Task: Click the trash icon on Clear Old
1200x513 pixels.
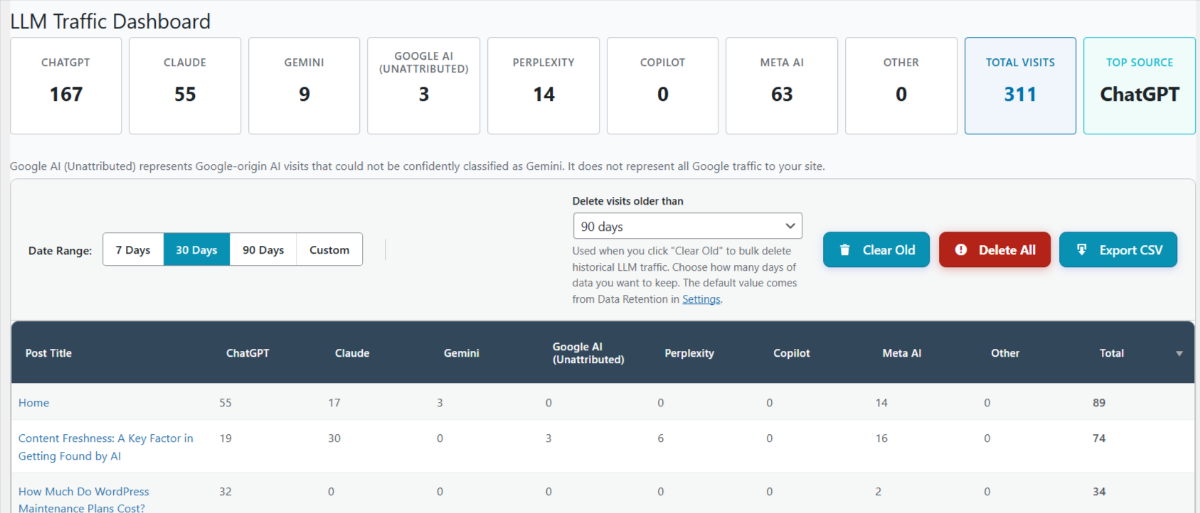Action: pyautogui.click(x=845, y=250)
